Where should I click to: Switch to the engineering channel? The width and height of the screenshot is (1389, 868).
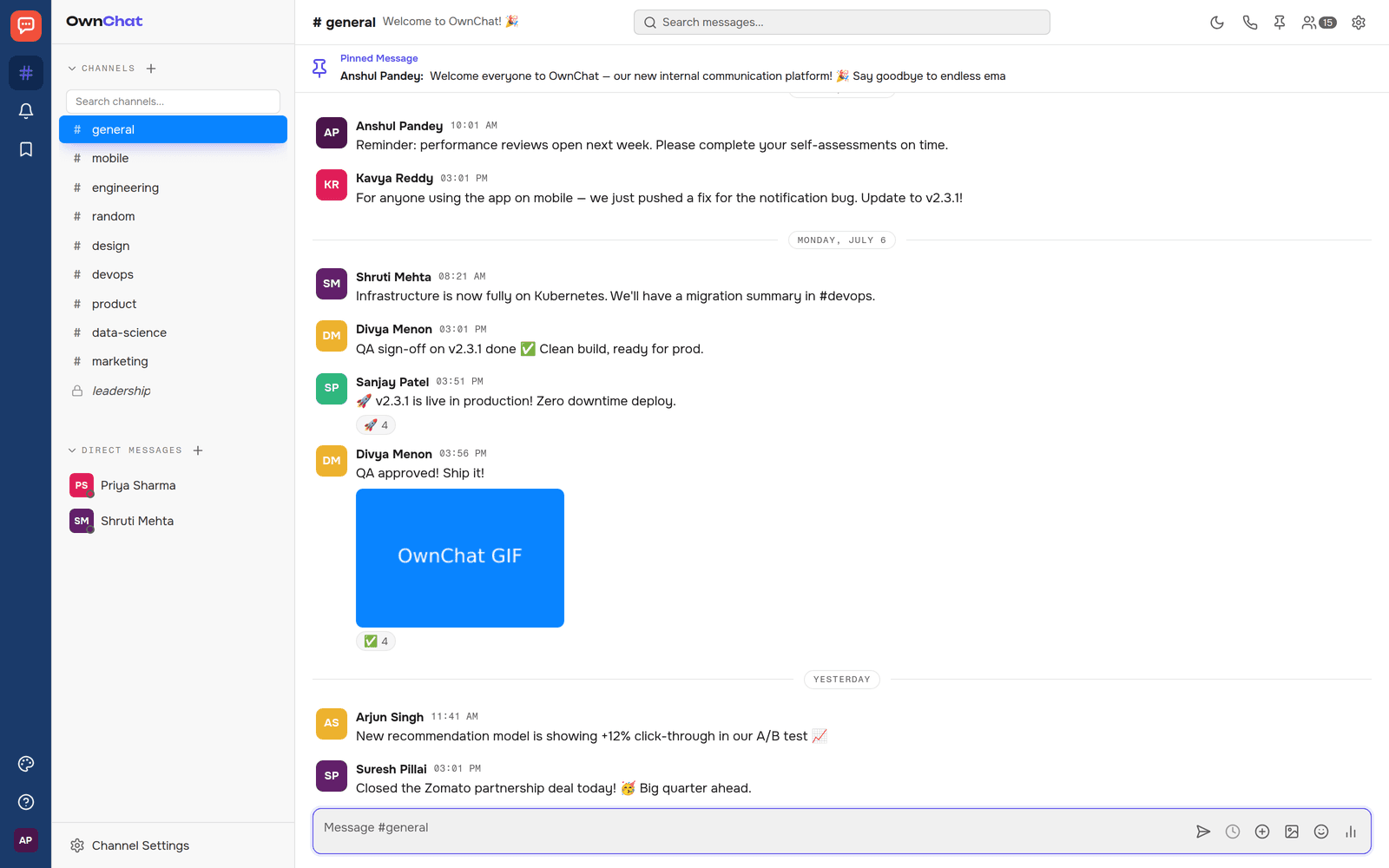pos(173,187)
